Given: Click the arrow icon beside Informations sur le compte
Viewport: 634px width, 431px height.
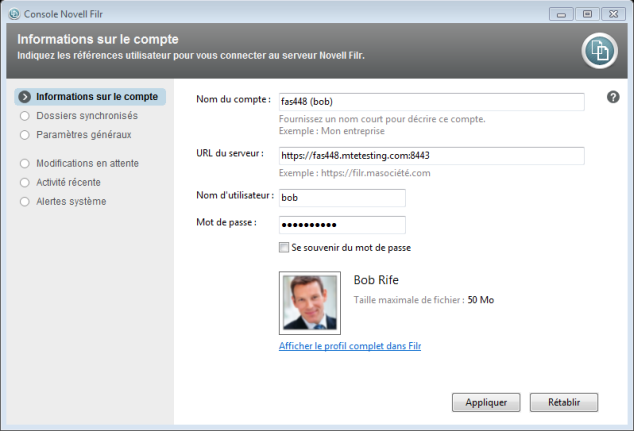Looking at the screenshot, I should tap(25, 97).
